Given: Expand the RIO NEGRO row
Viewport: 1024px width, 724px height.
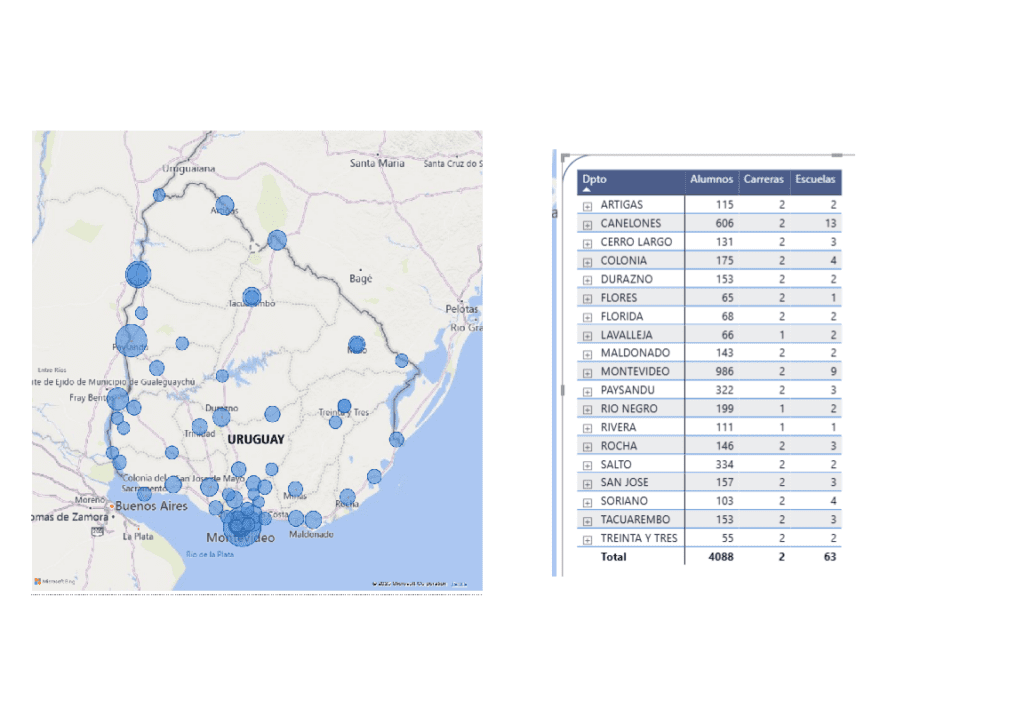Looking at the screenshot, I should tap(587, 410).
